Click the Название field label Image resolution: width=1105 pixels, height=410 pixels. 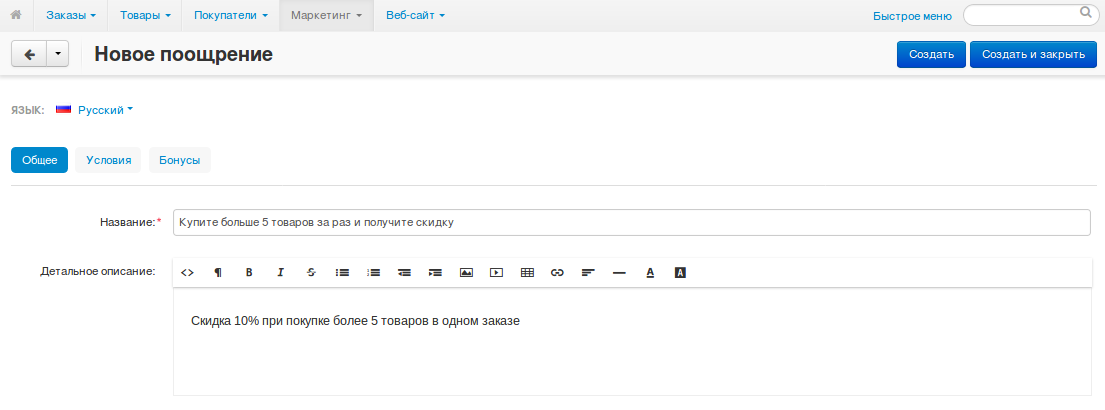(x=128, y=222)
